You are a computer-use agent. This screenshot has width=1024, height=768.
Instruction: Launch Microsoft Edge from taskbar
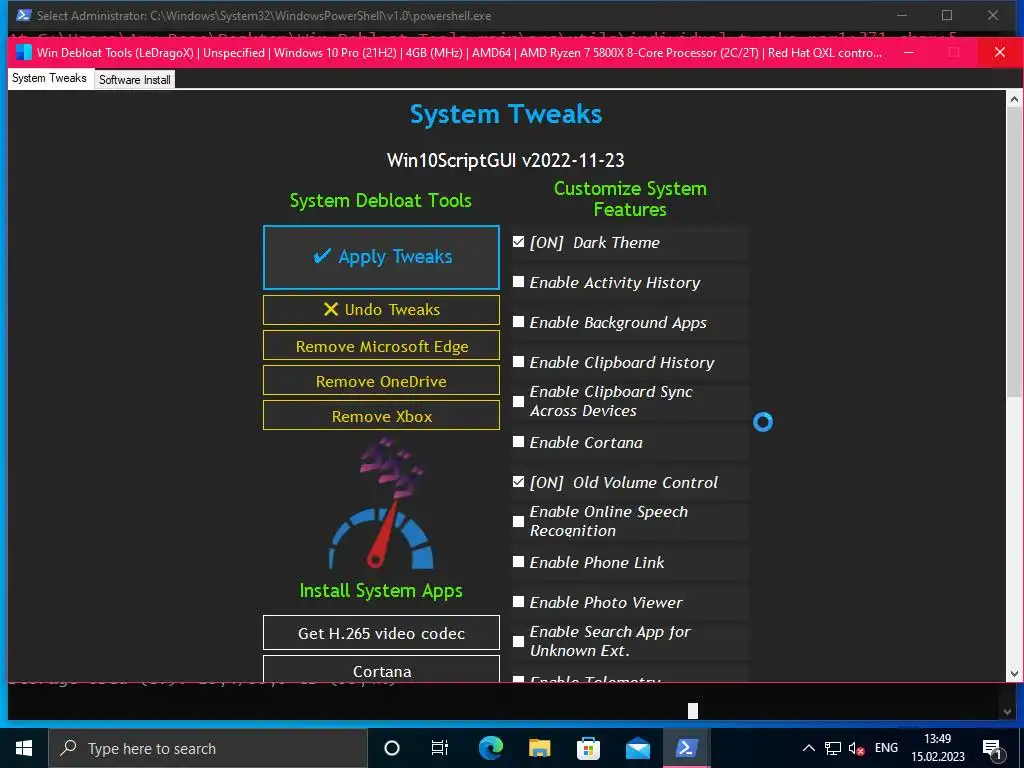[x=491, y=748]
